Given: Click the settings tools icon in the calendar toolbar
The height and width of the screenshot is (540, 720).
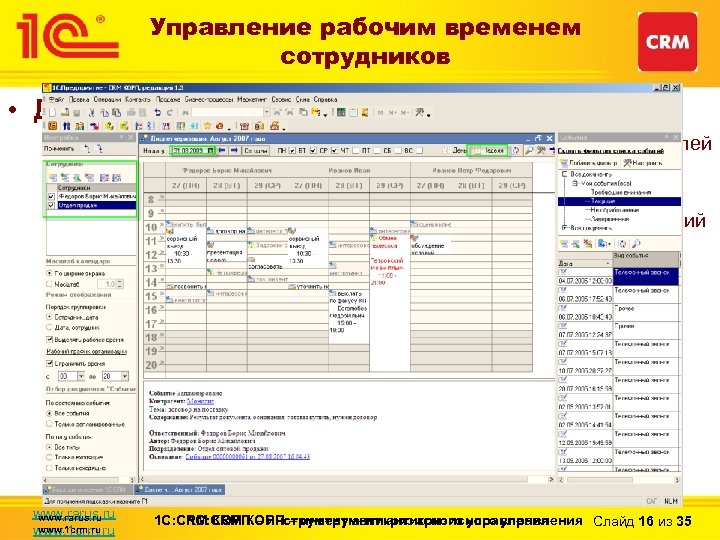Looking at the screenshot, I should (541, 150).
